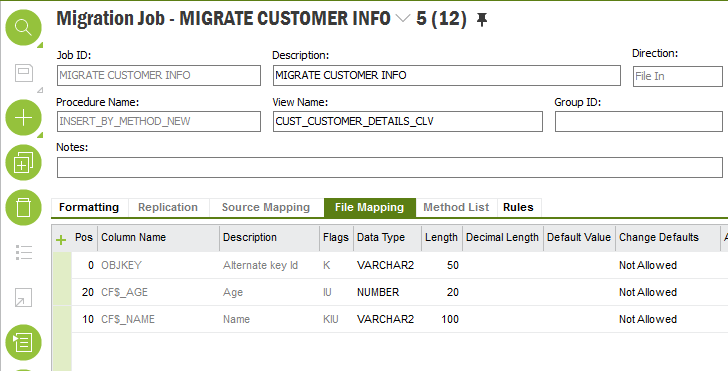The height and width of the screenshot is (371, 728).
Task: Switch to the Rules tab
Action: 518,207
